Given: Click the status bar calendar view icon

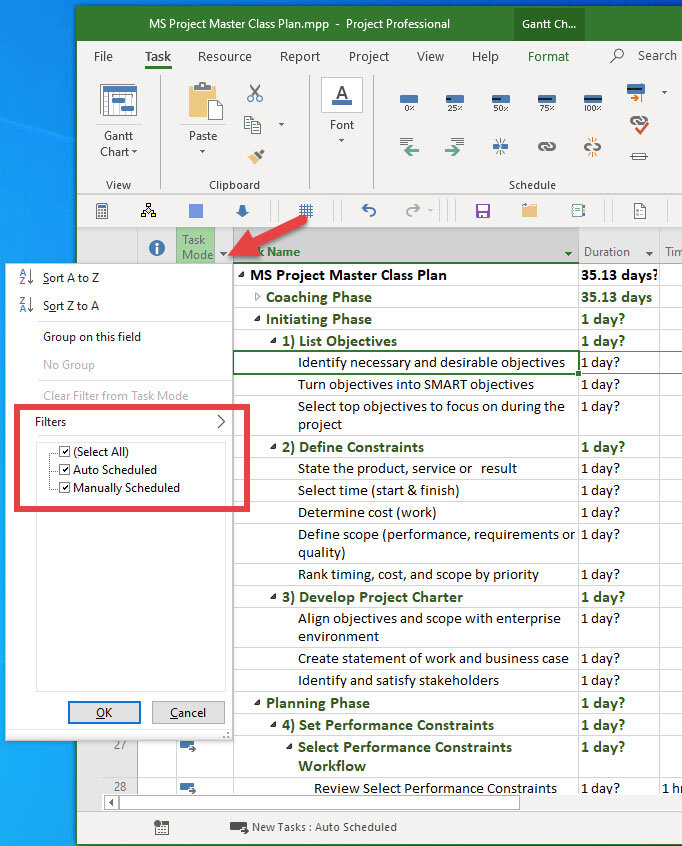Looking at the screenshot, I should coord(161,827).
